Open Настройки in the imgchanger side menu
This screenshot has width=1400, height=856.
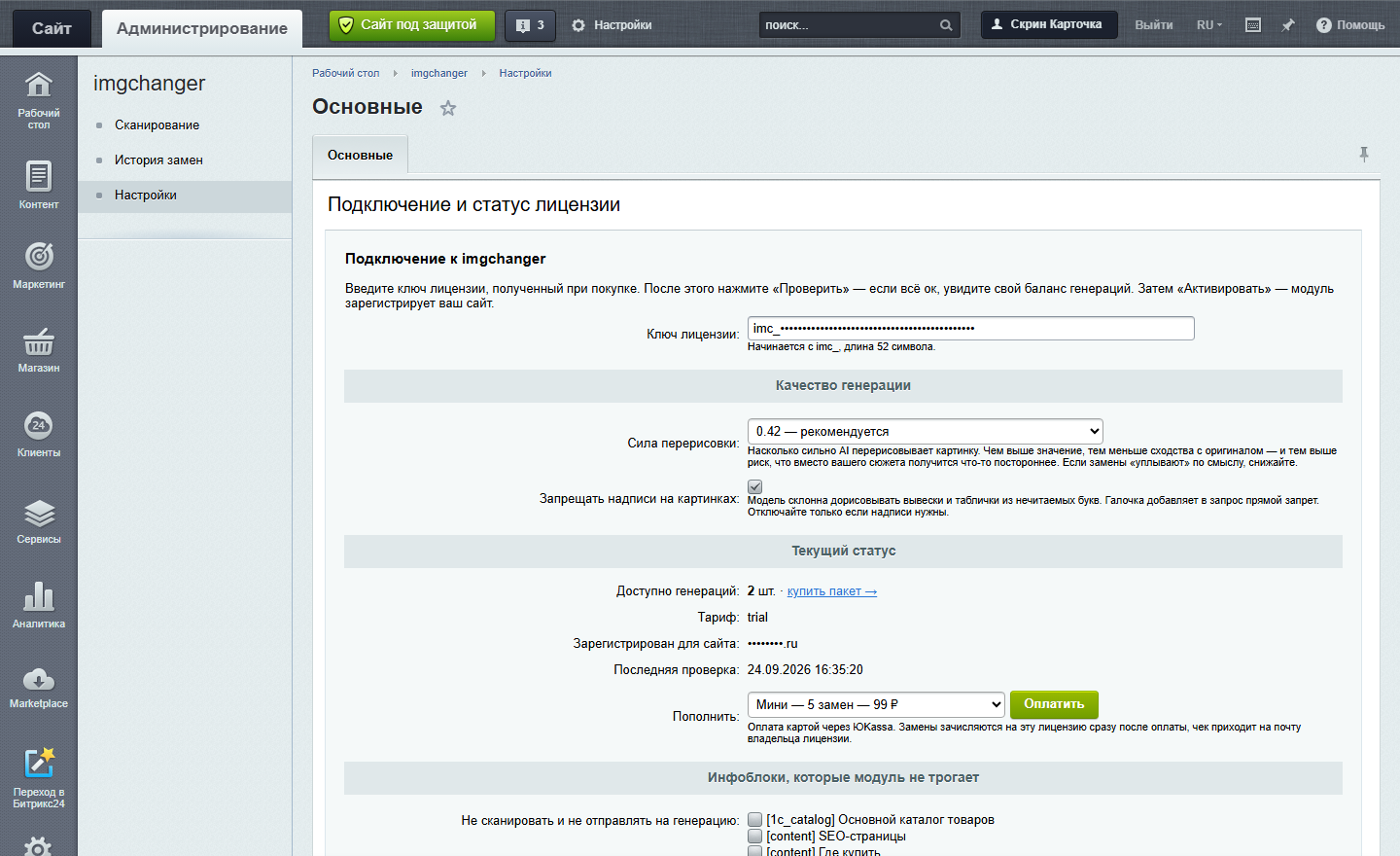click(x=146, y=196)
